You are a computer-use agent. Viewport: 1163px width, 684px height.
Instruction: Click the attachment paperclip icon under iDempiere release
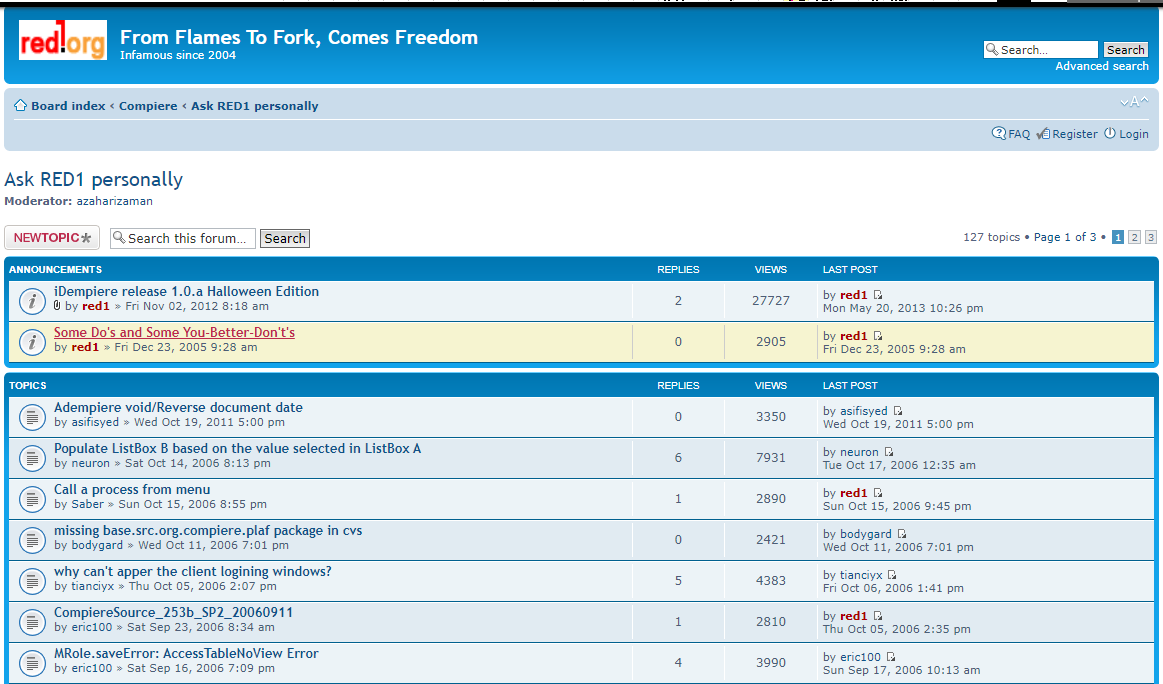[x=57, y=306]
